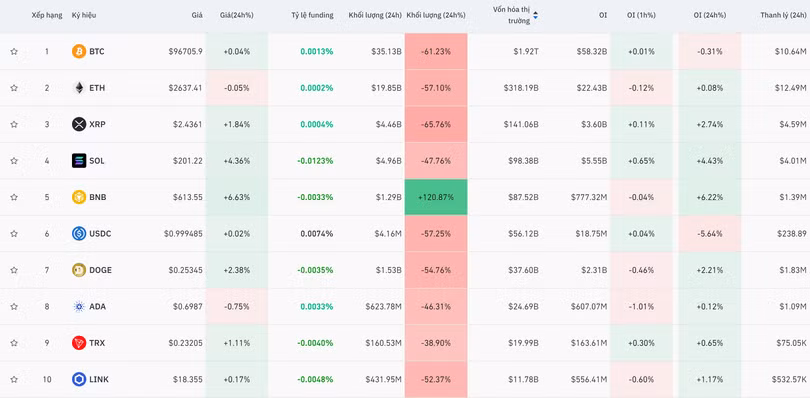Toggle sort arrows on Vốn hóa thị trường

(535, 16)
